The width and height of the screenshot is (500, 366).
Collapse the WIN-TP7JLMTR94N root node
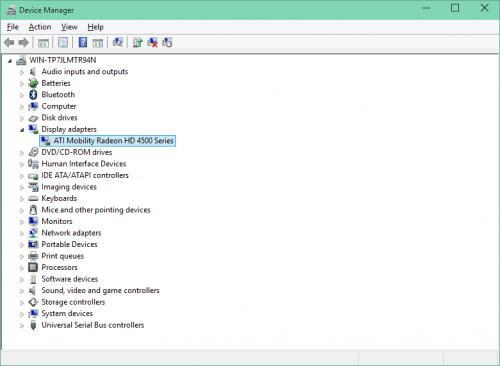coord(10,61)
